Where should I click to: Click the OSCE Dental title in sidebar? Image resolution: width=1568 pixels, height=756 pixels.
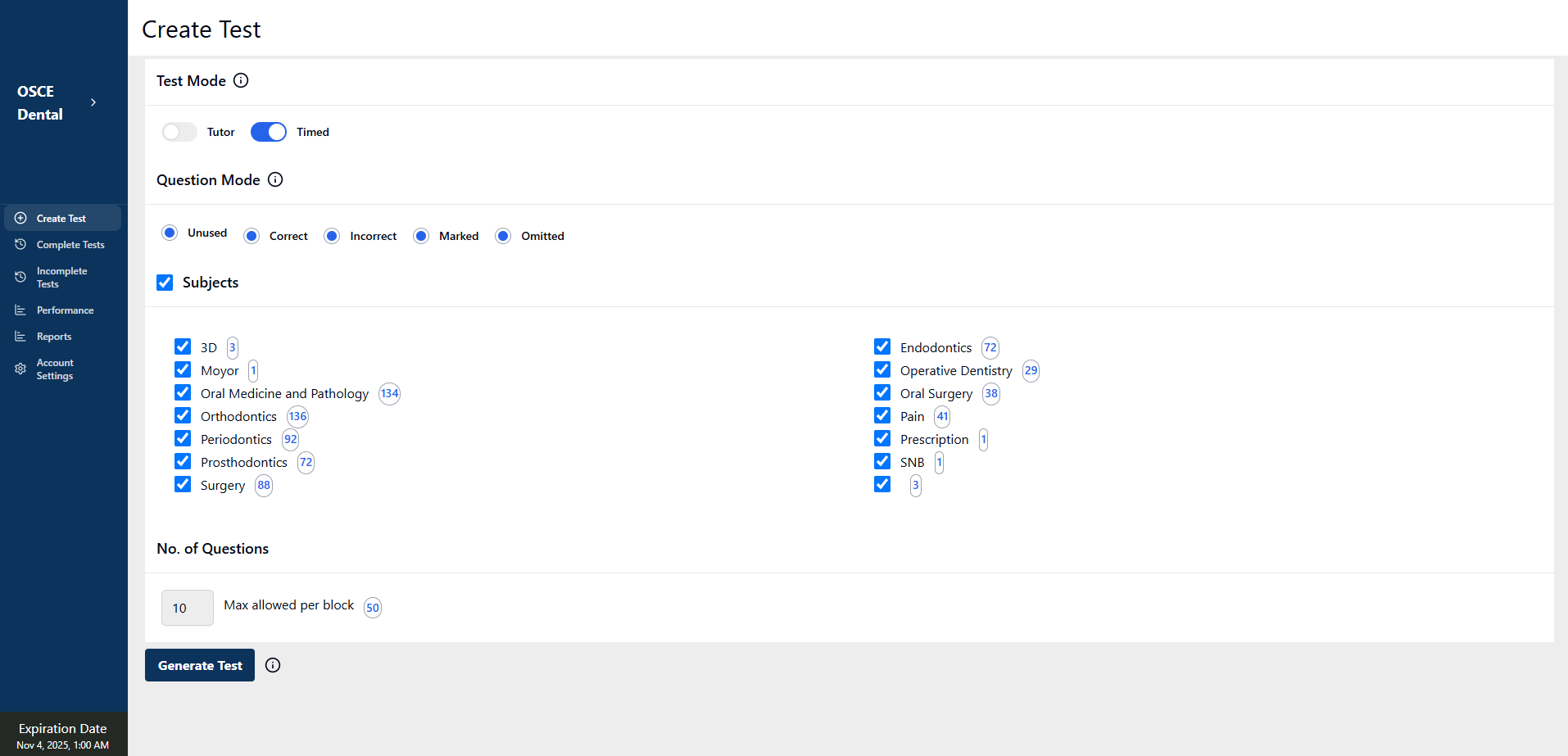click(x=40, y=102)
